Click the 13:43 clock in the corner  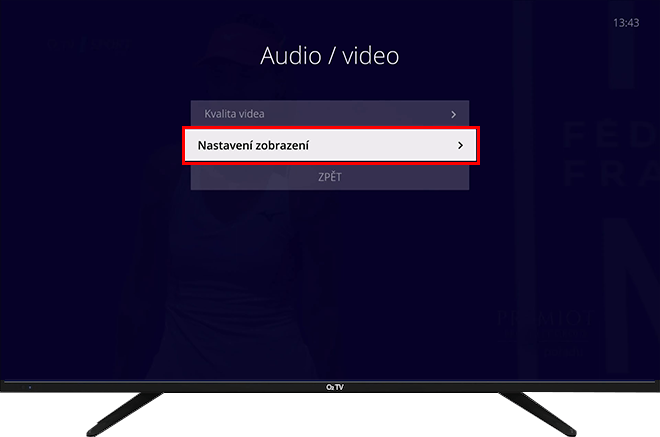tap(625, 22)
